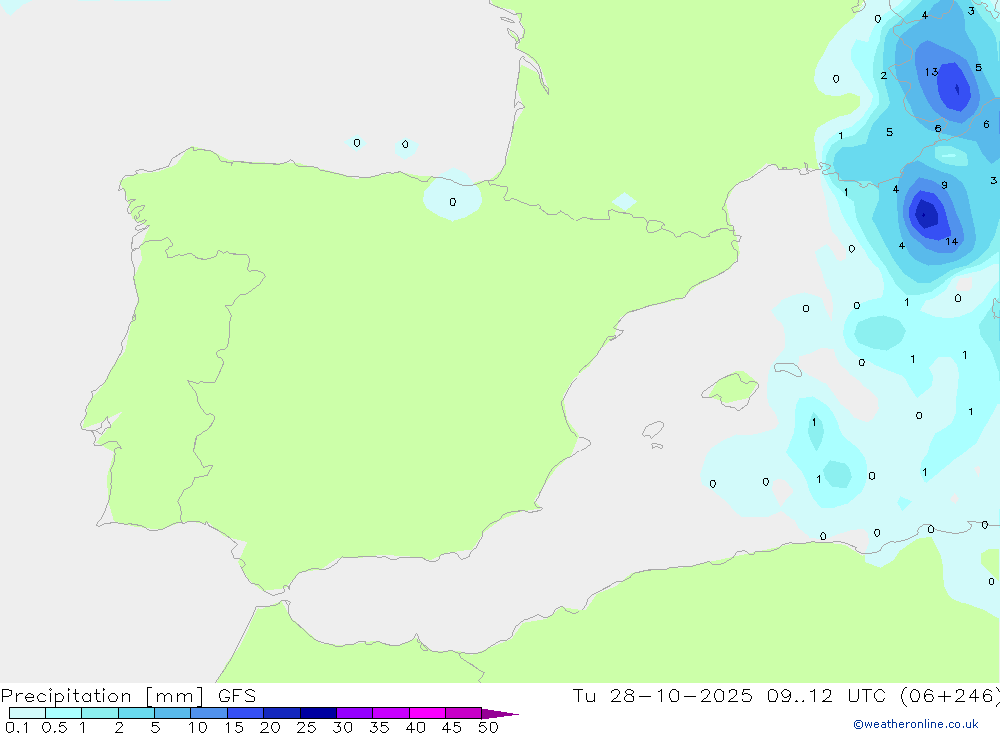
Task: Click the legend scale label '35'
Action: click(x=379, y=727)
